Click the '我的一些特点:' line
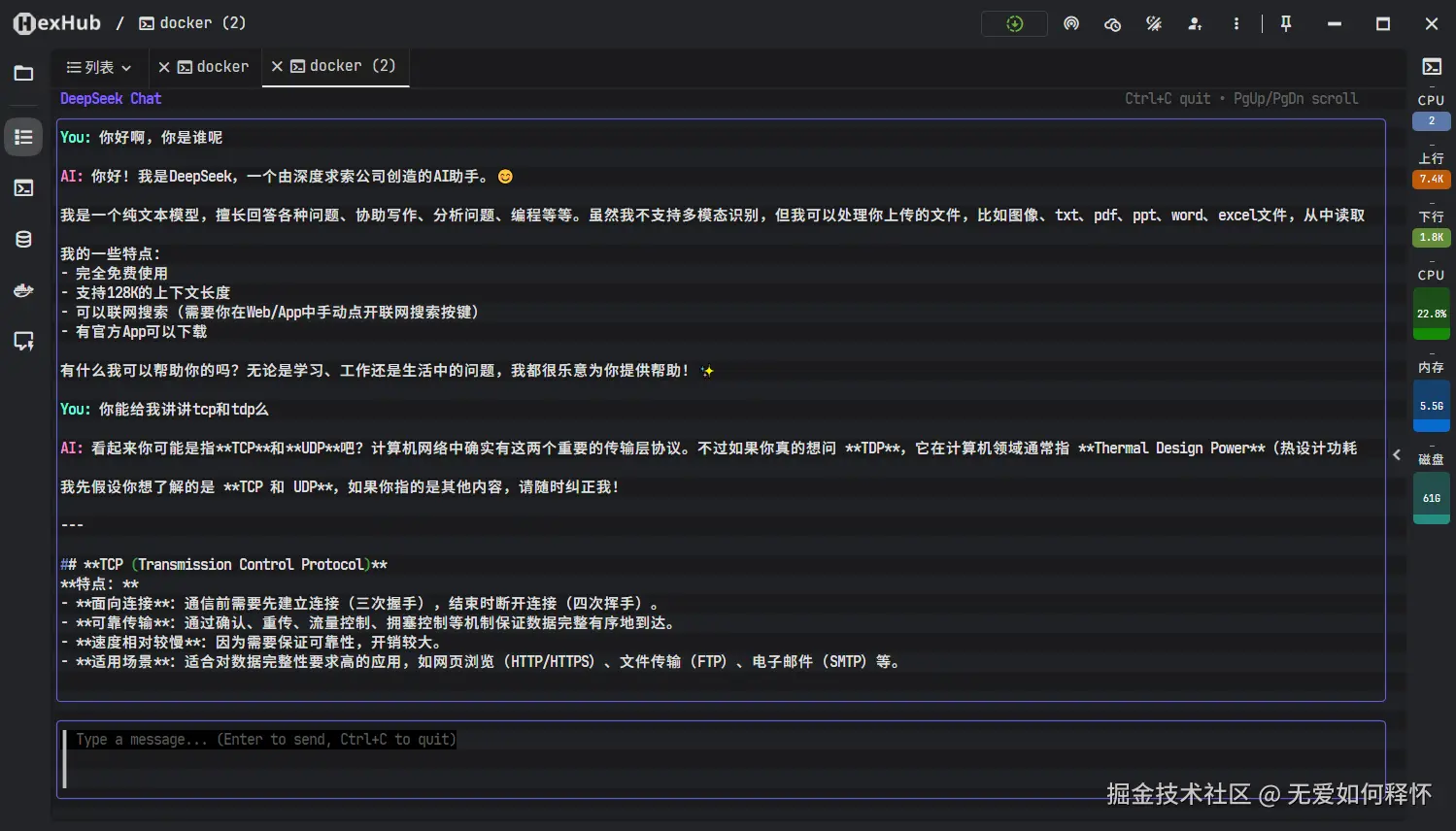 pos(111,254)
